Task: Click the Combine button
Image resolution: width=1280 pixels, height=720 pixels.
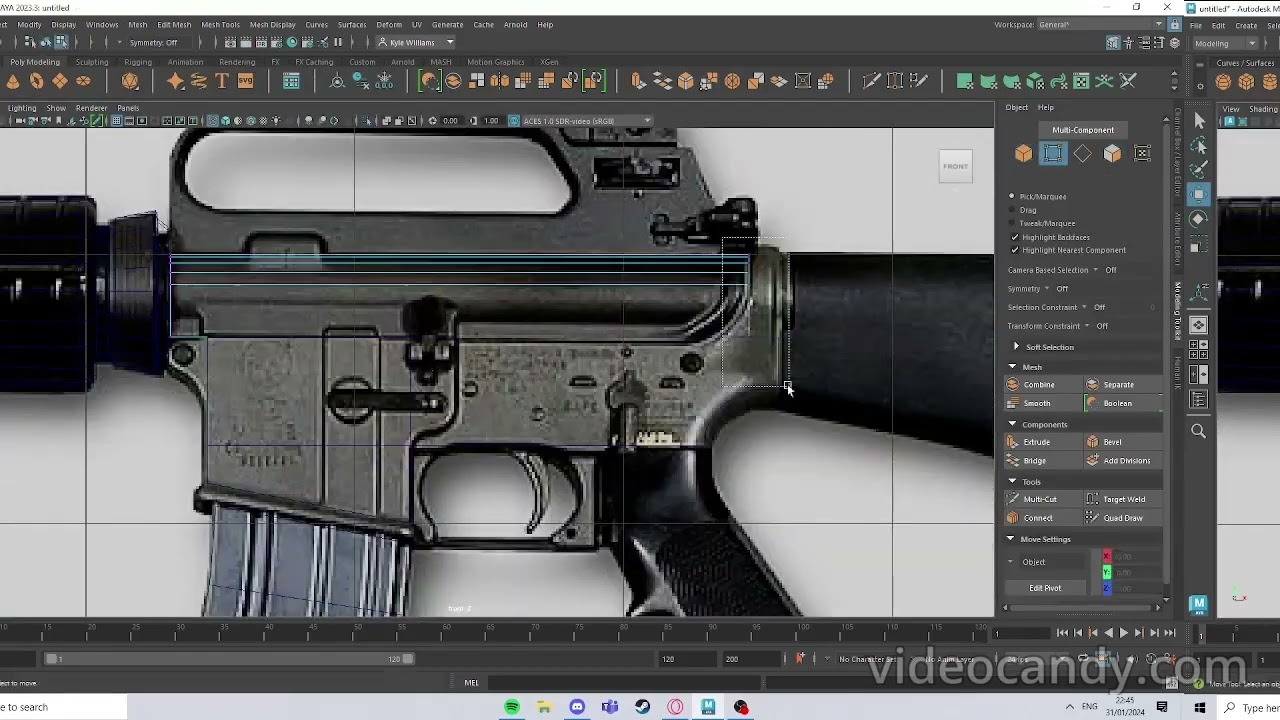Action: (x=1041, y=385)
